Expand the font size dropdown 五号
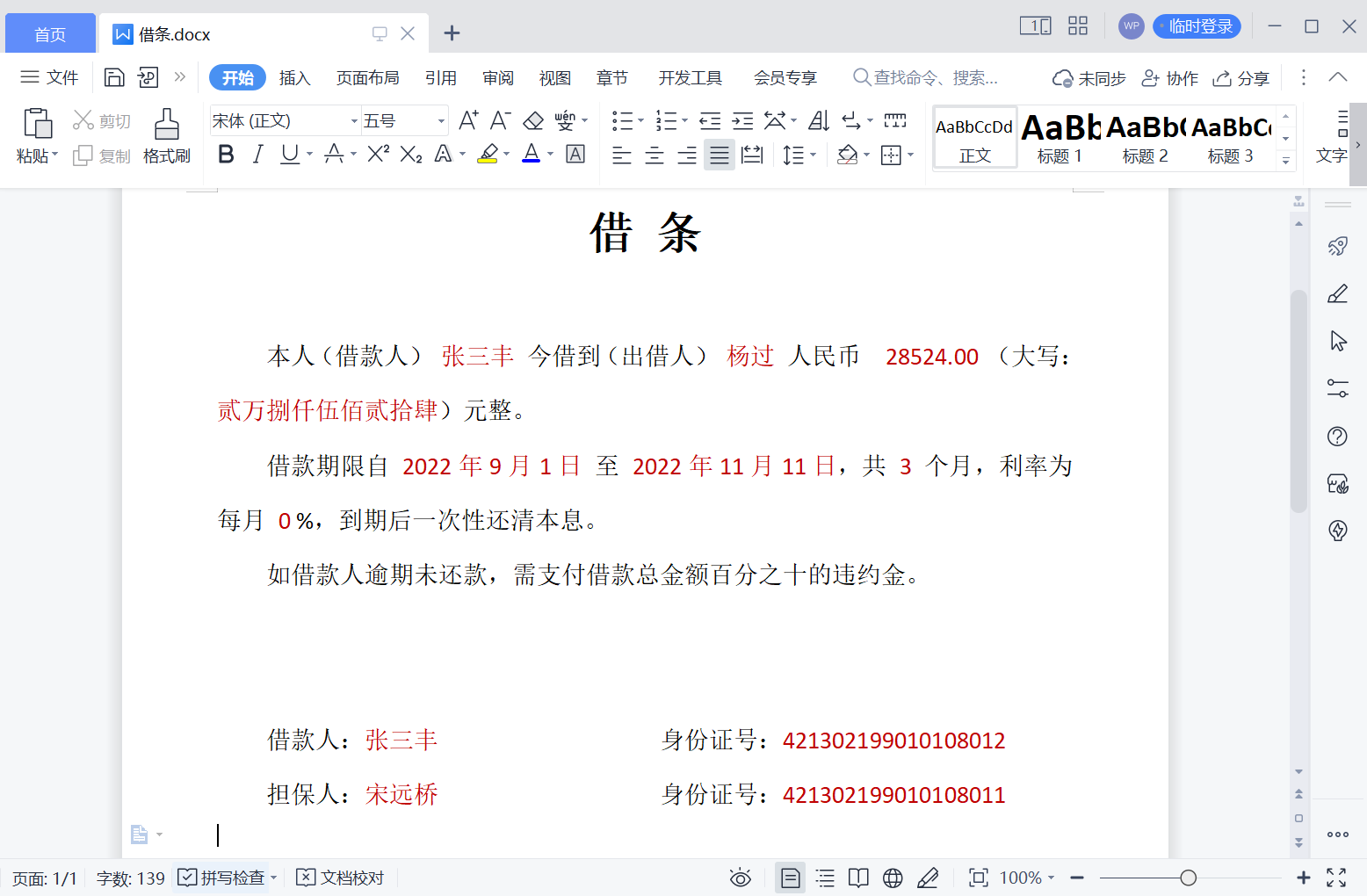The image size is (1367, 896). pyautogui.click(x=441, y=120)
